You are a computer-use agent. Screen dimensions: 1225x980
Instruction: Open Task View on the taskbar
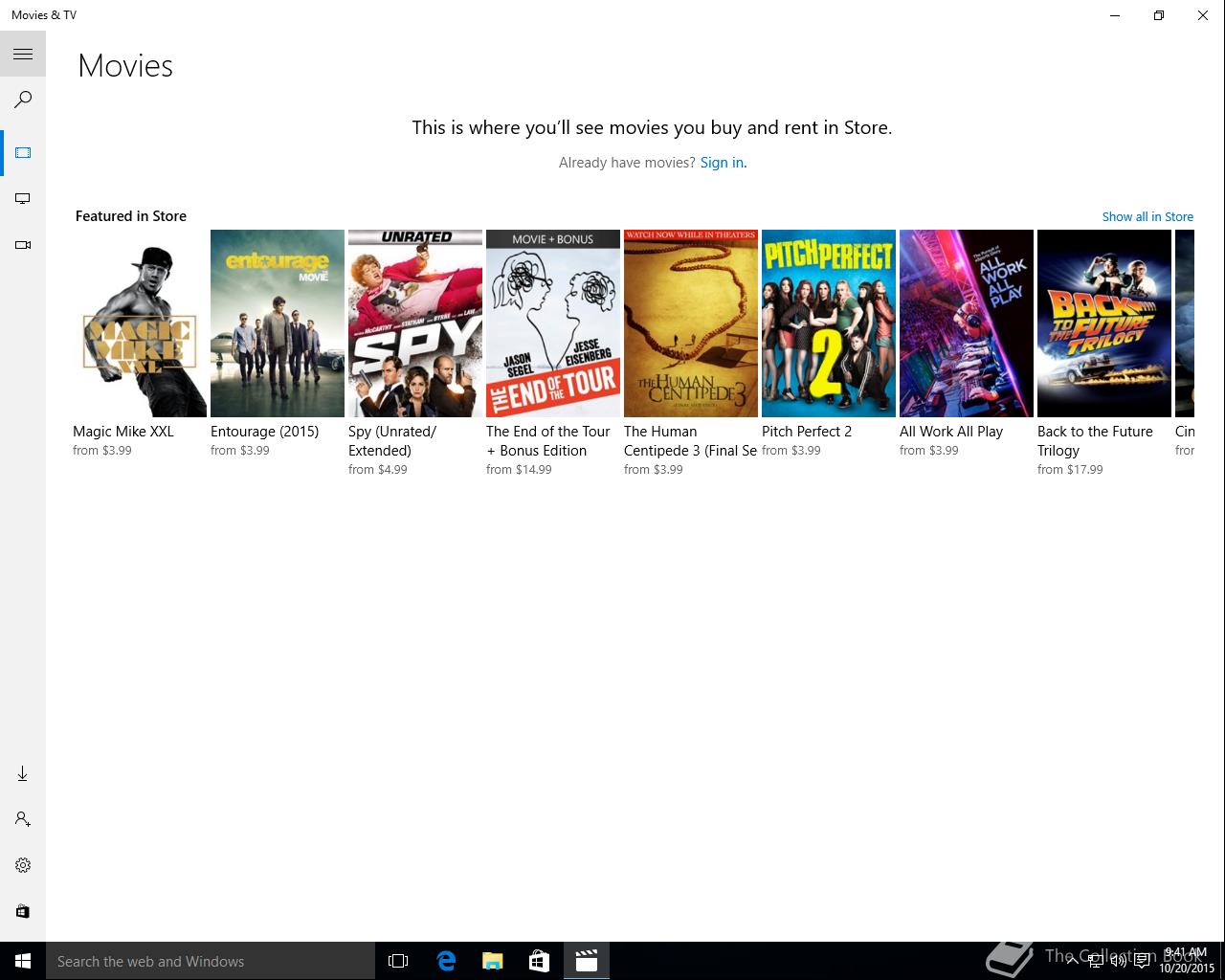tap(398, 961)
